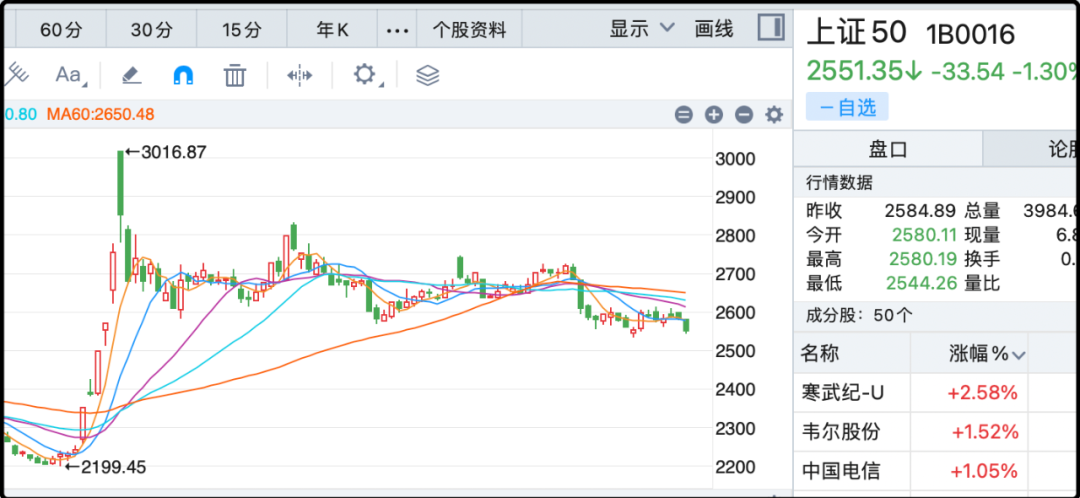Click the horizontal measure range icon

[x=300, y=75]
